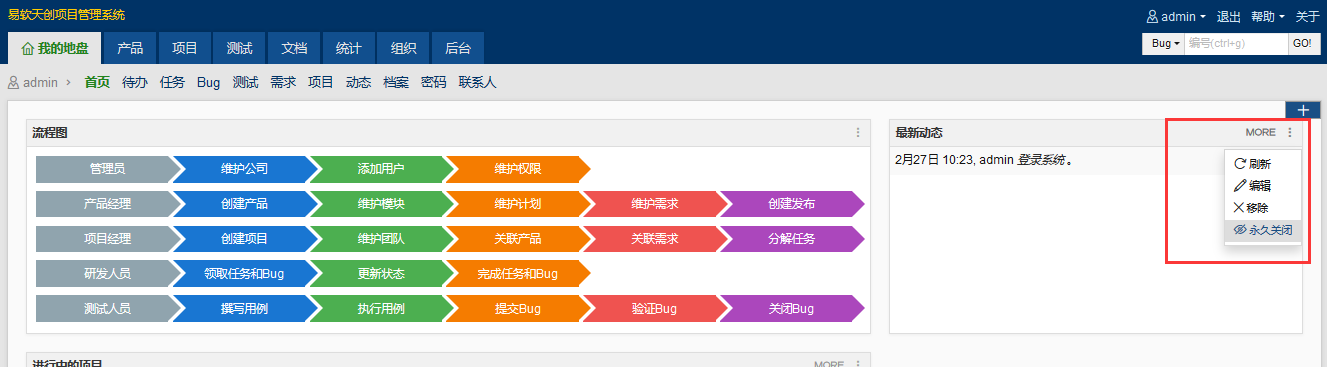Screen dimensions: 1327x367
Task: Click the refresh icon in the block menu
Action: 1240,163
